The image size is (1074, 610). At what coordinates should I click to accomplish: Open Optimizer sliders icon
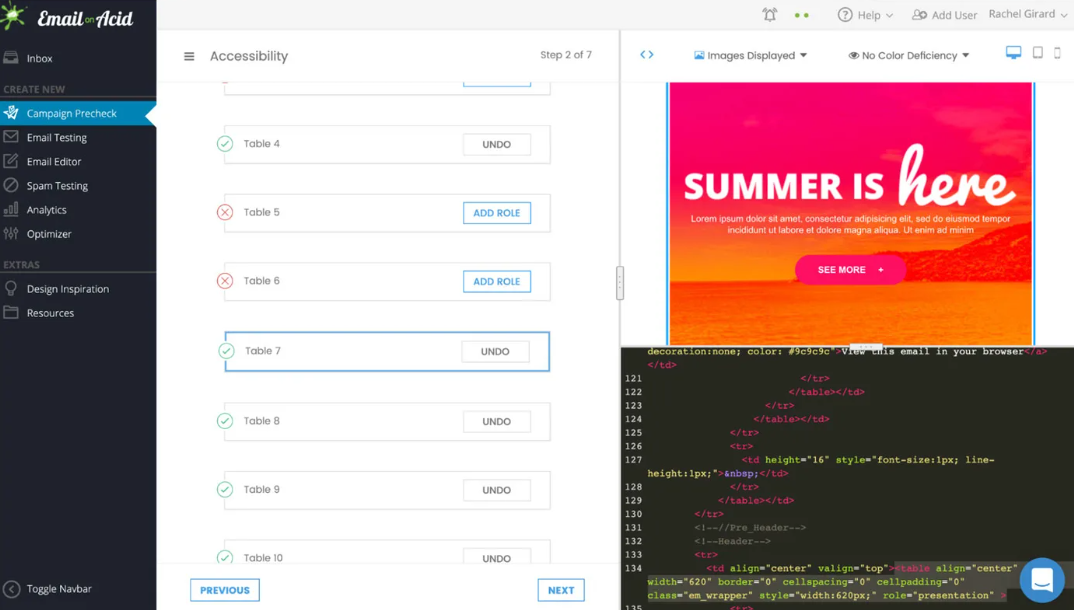(x=11, y=233)
